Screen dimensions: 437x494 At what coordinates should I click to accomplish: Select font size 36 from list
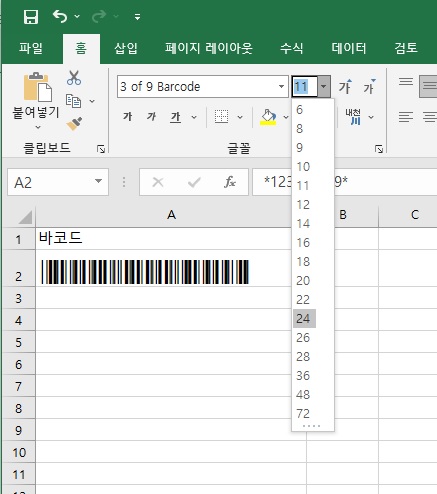pyautogui.click(x=304, y=376)
